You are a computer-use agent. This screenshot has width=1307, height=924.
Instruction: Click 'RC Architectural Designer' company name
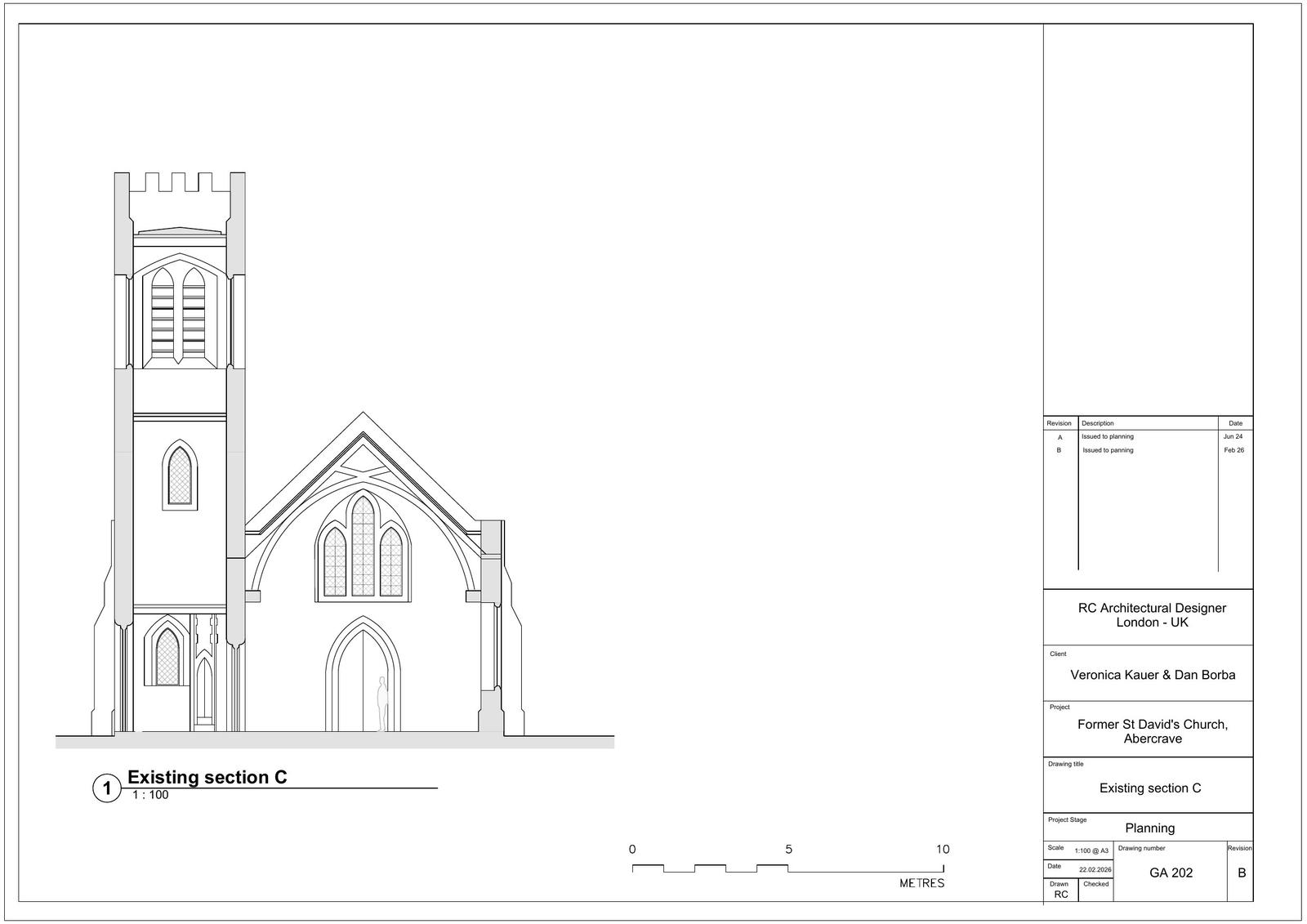(x=1152, y=608)
